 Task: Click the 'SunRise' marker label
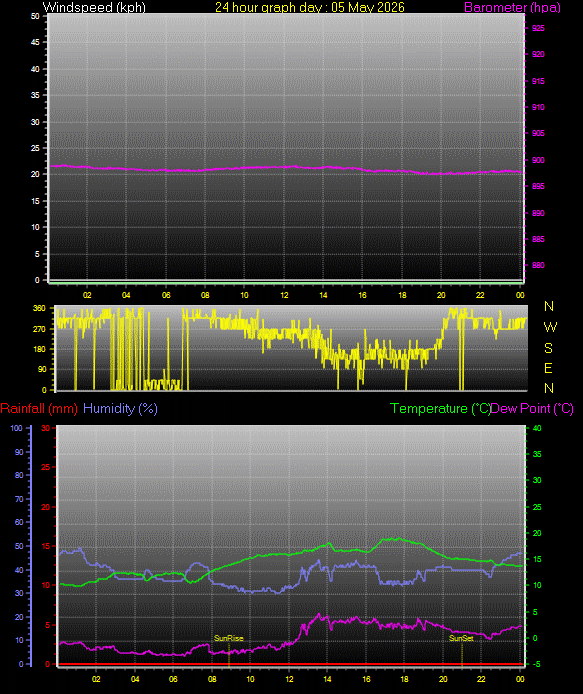click(228, 638)
